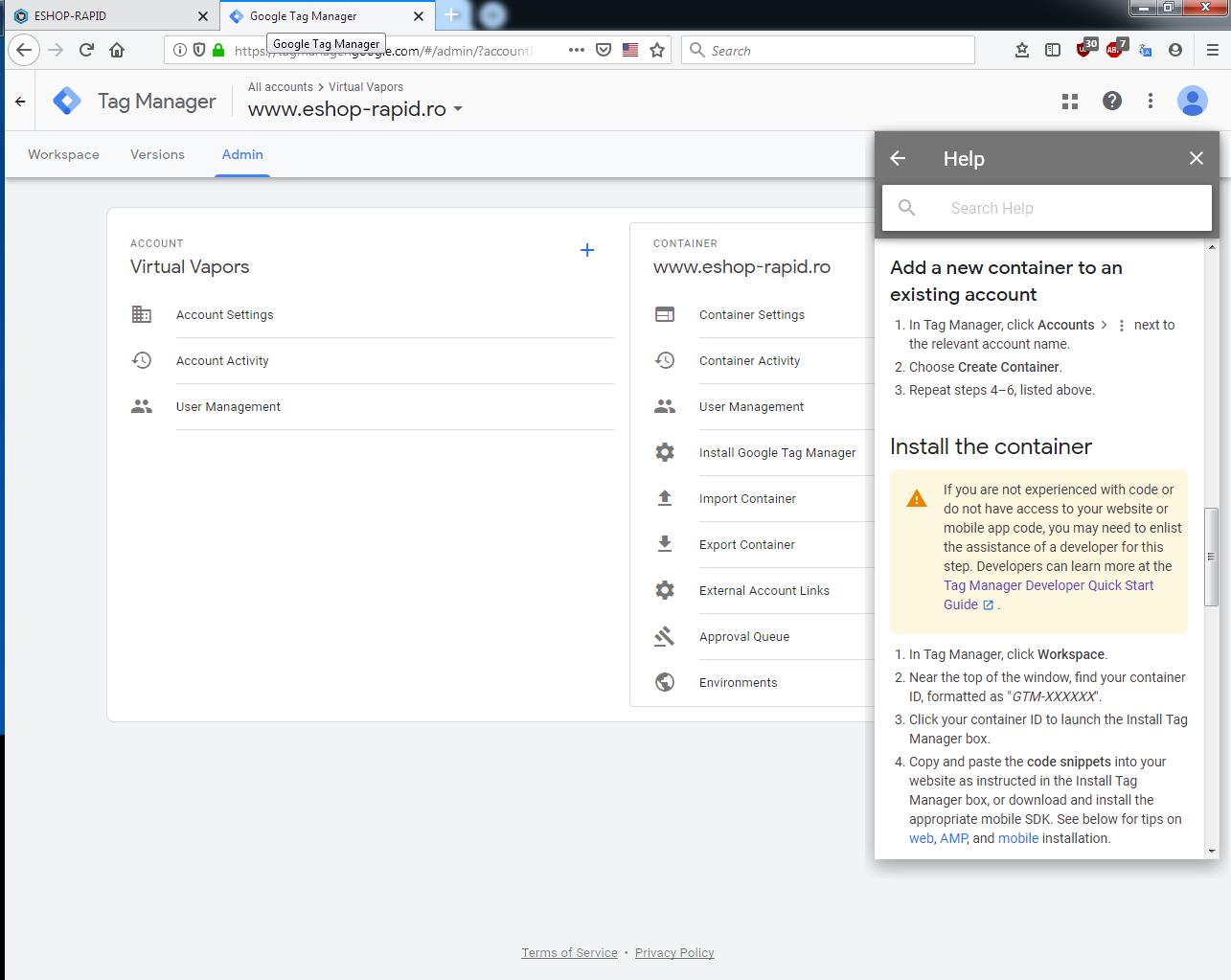Select the Admin tab
This screenshot has height=980, width=1231.
click(x=242, y=154)
